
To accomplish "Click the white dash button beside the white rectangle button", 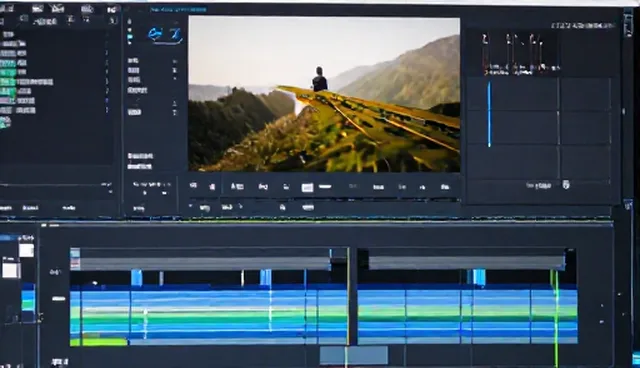I will (325, 186).
